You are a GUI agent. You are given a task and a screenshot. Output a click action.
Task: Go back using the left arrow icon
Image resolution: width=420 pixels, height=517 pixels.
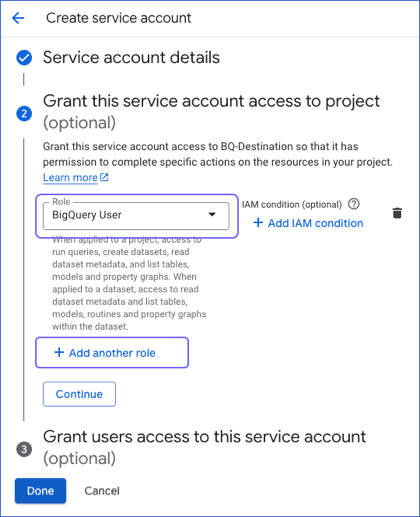[18, 18]
